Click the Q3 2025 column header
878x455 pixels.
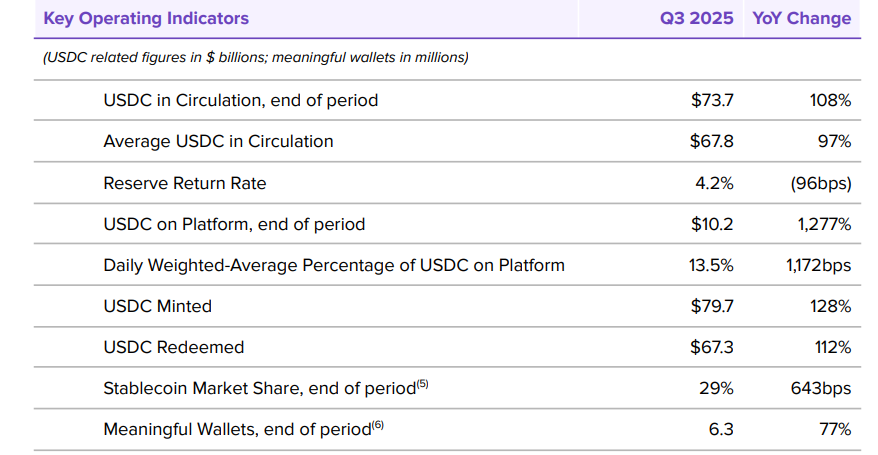[x=696, y=18]
